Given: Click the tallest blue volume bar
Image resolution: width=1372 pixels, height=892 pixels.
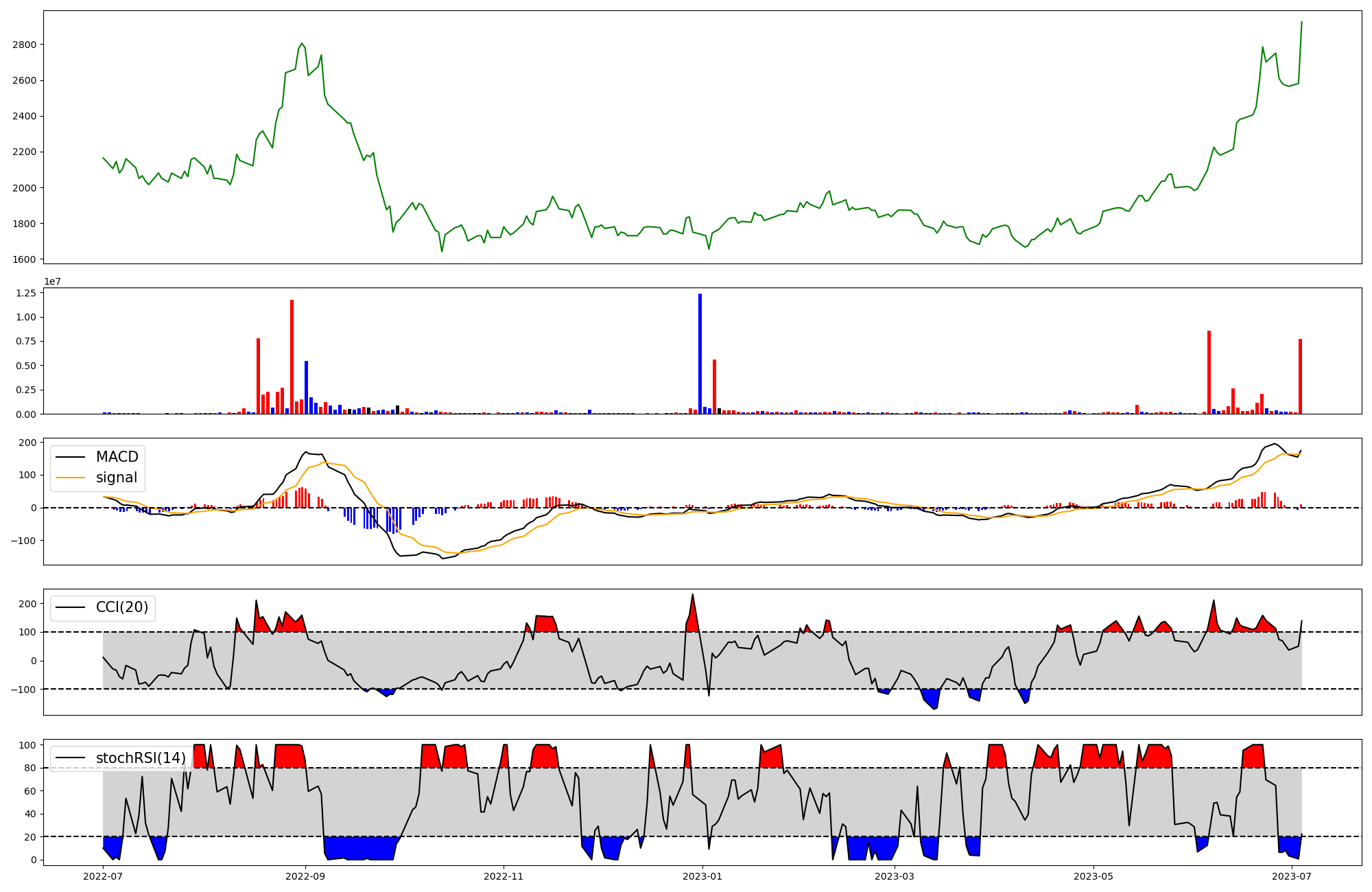Looking at the screenshot, I should tap(700, 353).
